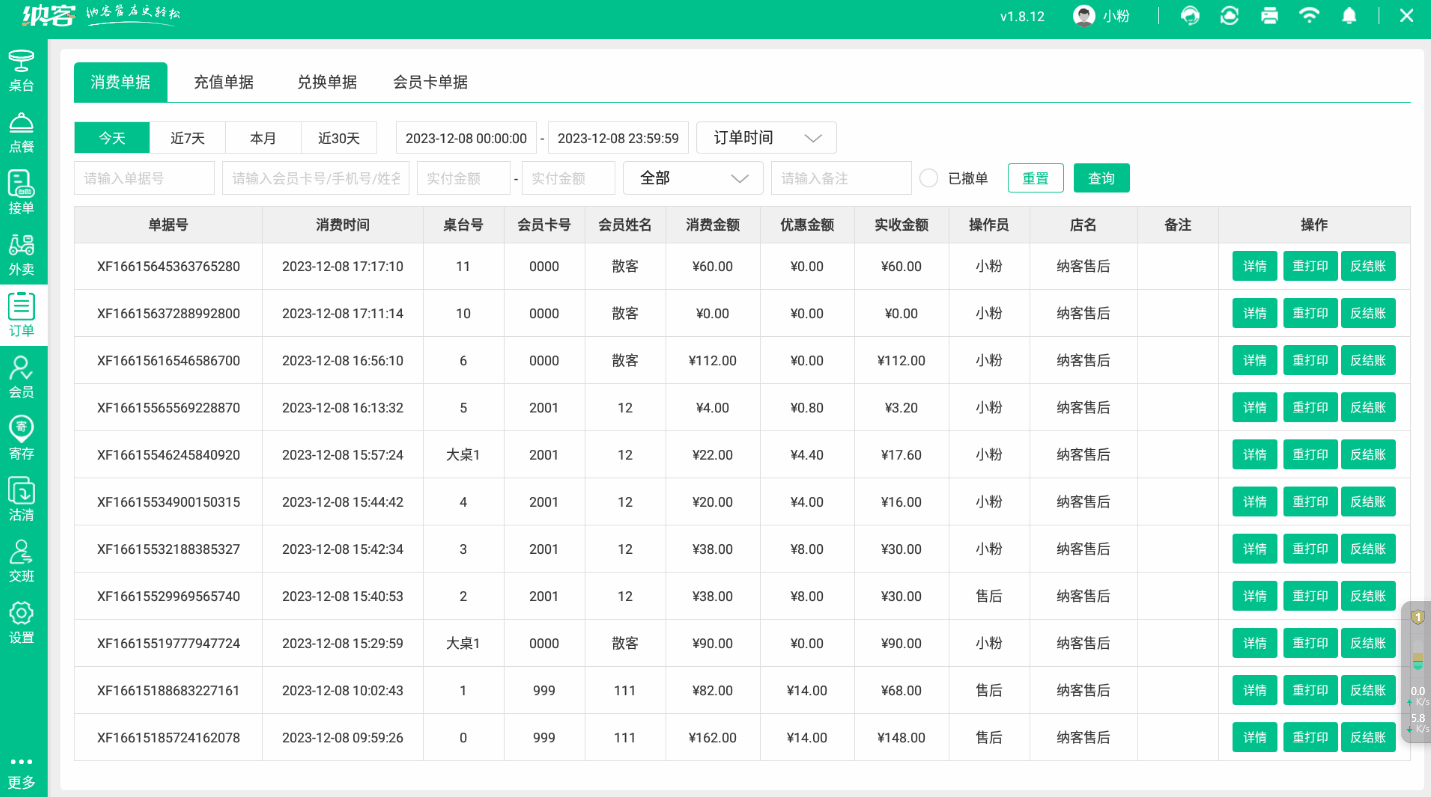Viewport: 1431px width, 797px height.
Task: Click the 查询 search button
Action: (1101, 177)
